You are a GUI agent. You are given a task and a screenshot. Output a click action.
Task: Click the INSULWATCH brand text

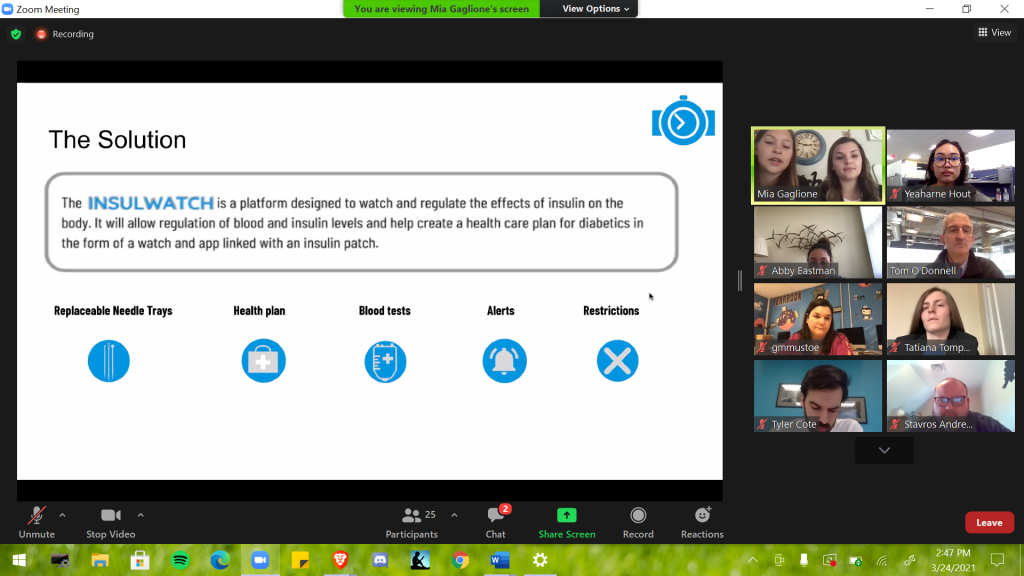coord(151,203)
